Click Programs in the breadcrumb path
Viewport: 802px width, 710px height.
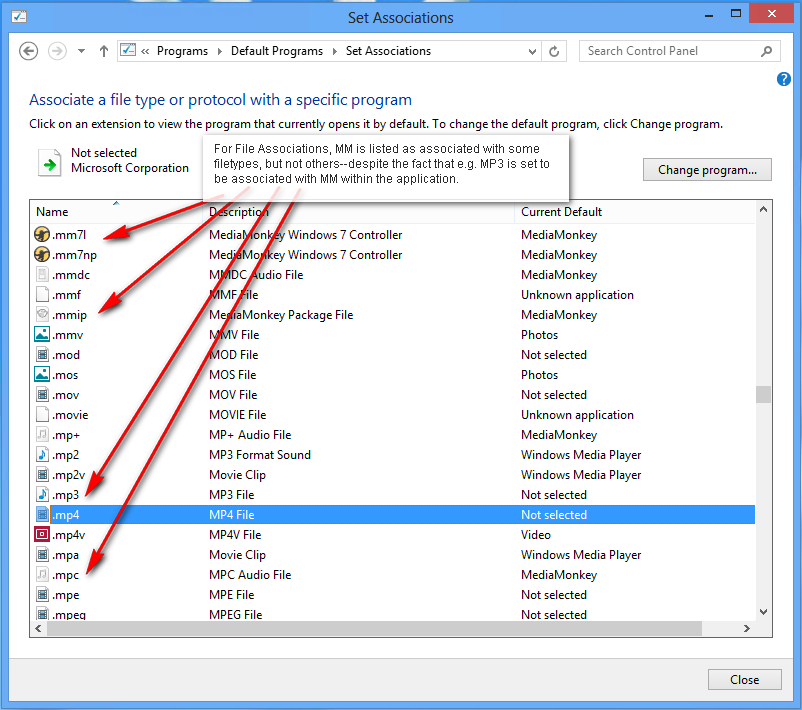point(182,51)
